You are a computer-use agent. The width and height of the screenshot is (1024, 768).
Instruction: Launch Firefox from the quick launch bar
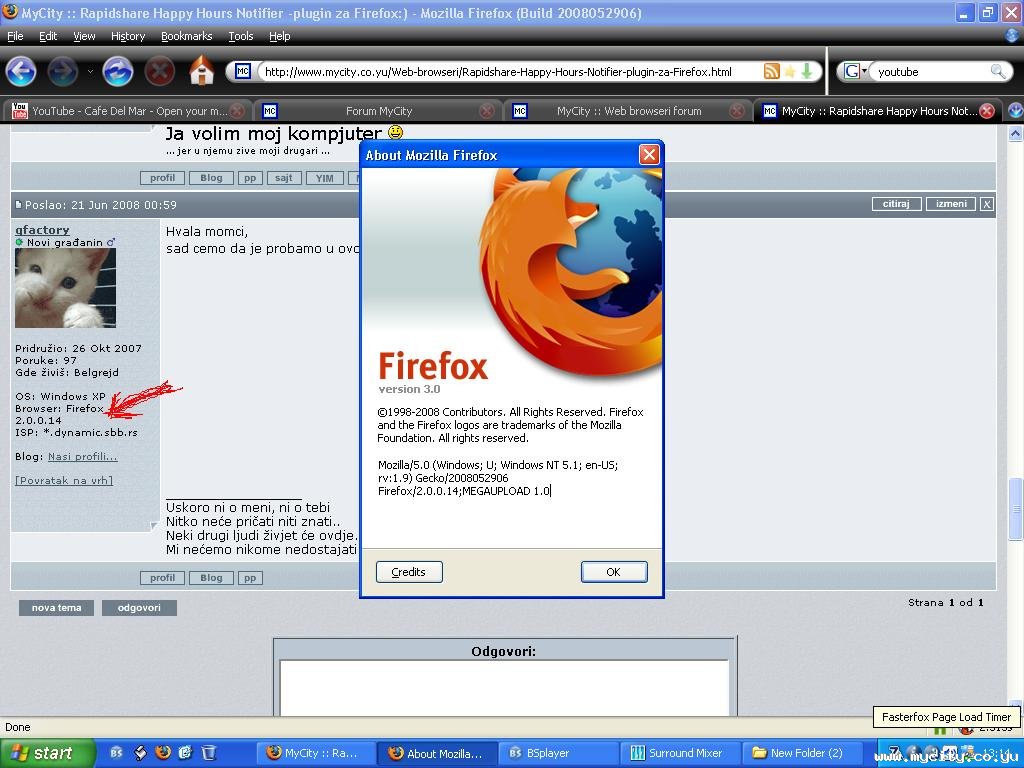(x=163, y=752)
